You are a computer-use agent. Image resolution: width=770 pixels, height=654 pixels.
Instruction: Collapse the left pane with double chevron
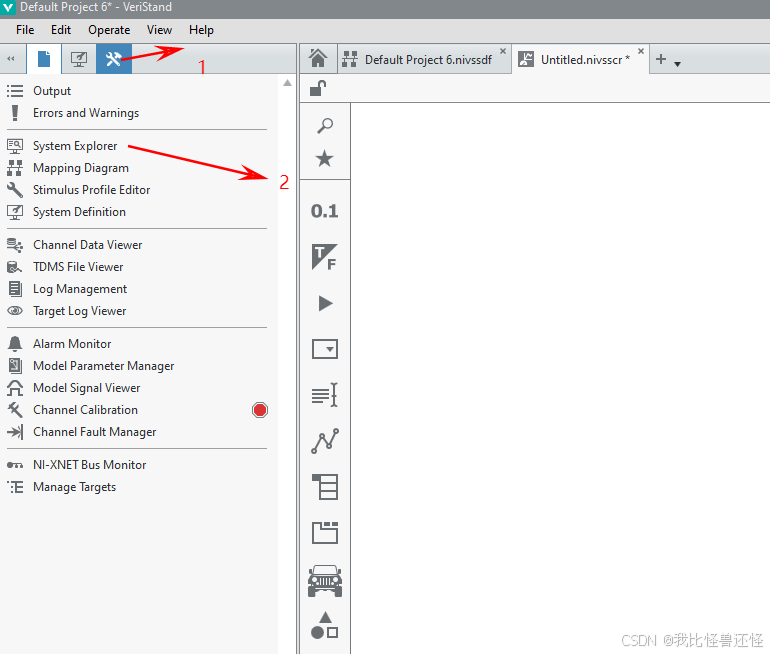point(11,59)
